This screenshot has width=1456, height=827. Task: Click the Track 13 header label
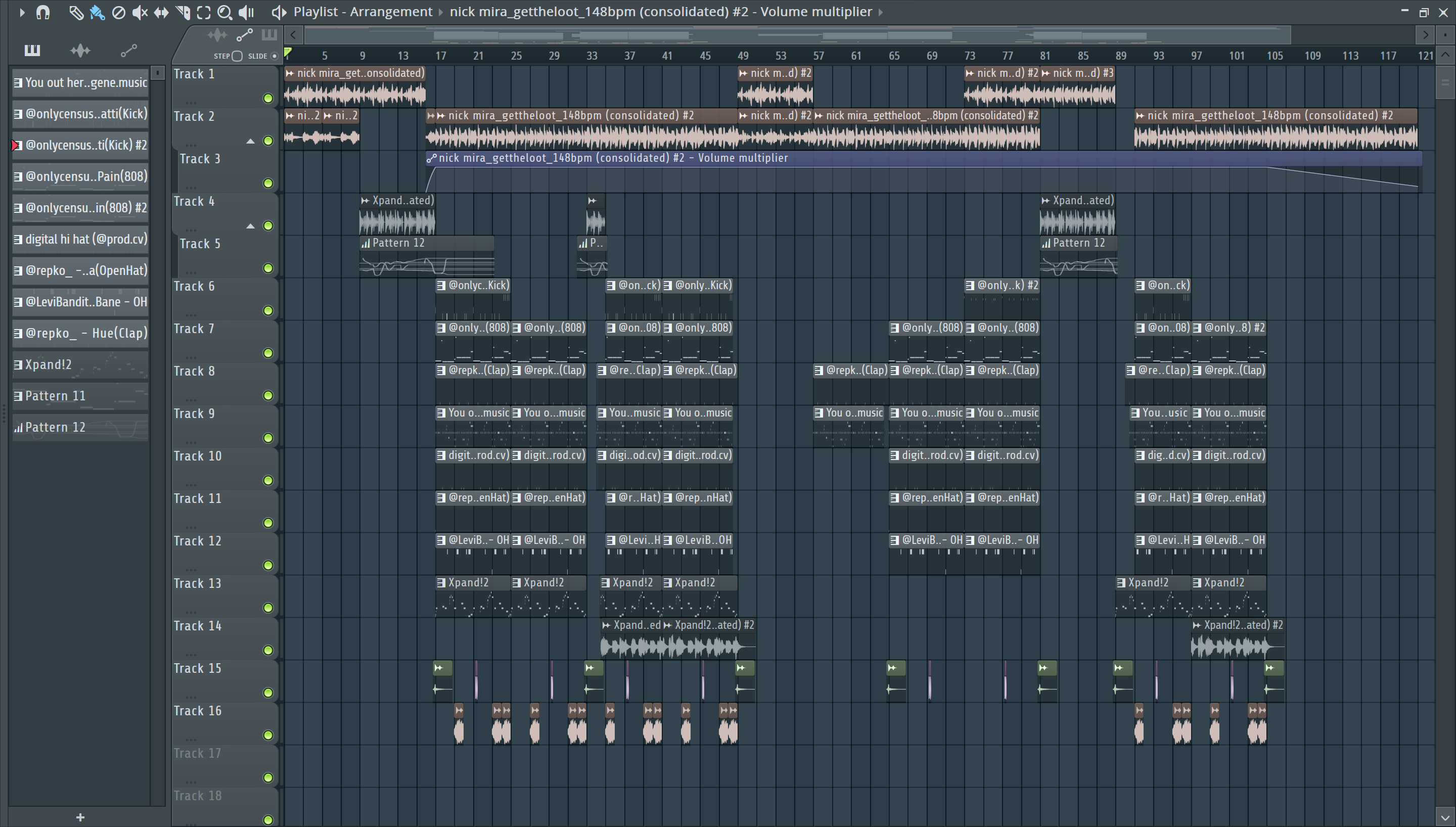tap(198, 583)
